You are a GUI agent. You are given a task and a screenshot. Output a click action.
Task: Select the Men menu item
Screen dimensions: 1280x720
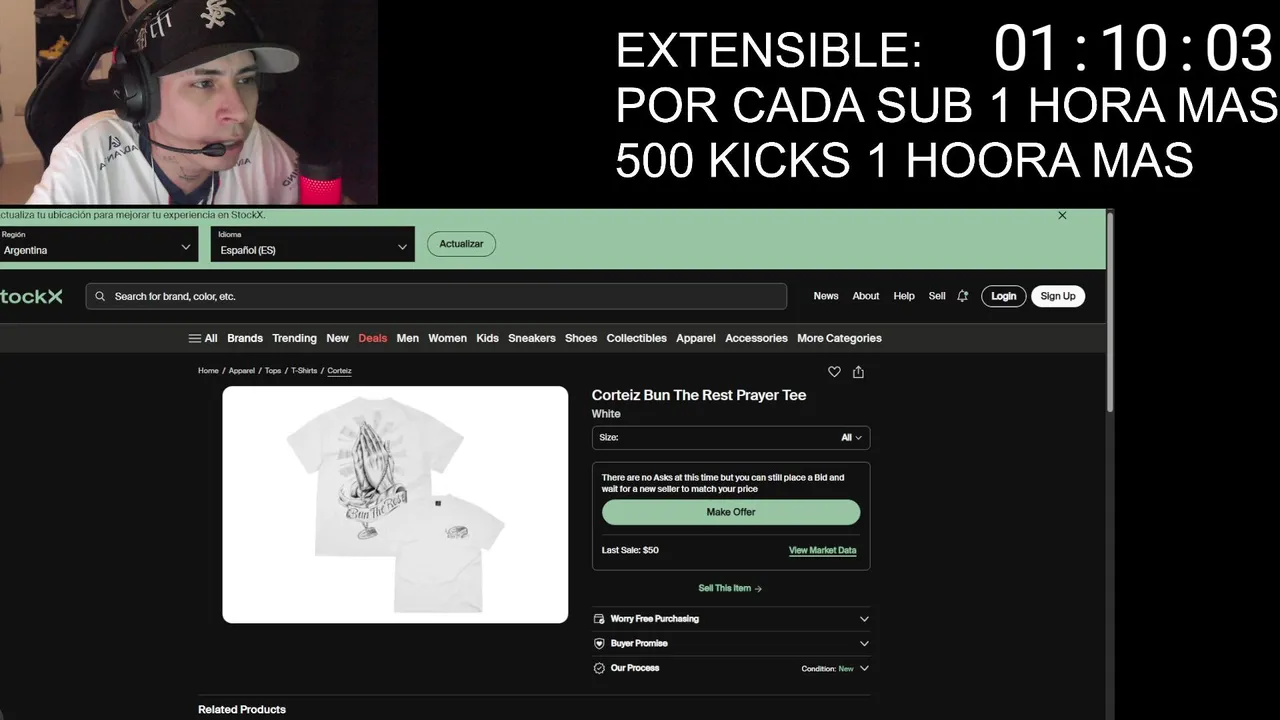click(408, 338)
